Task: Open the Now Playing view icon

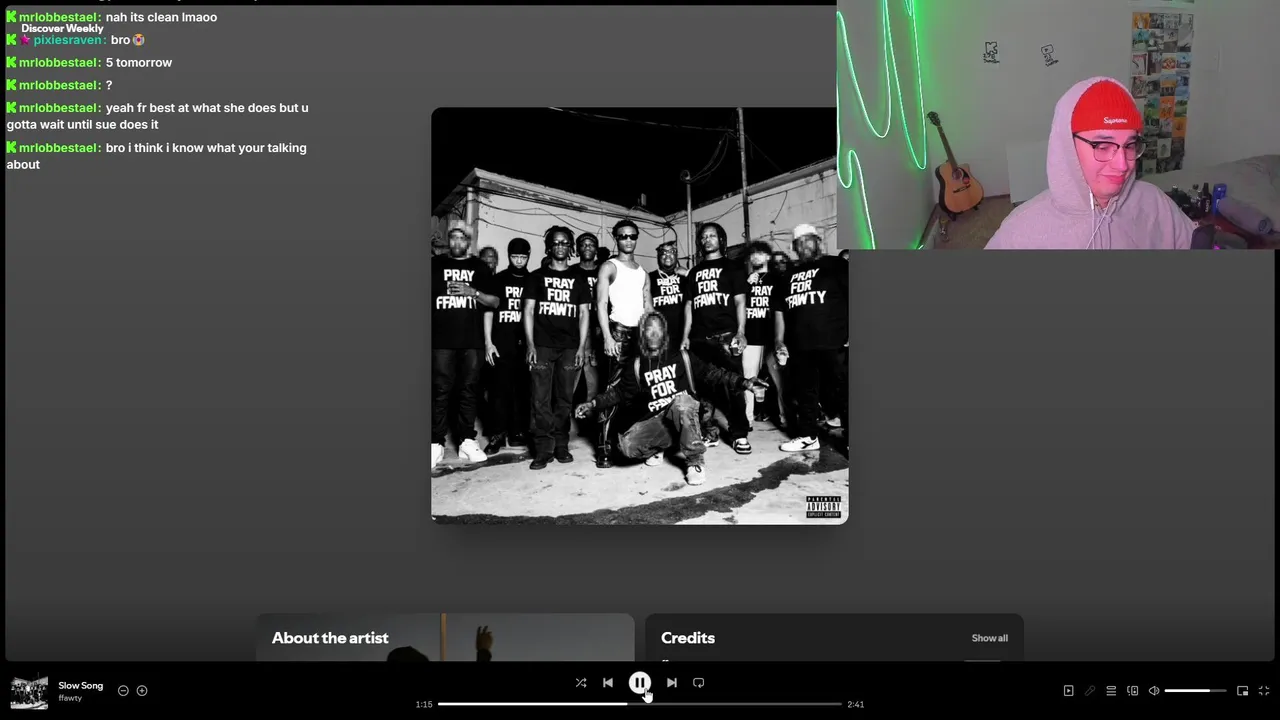Action: 1068,691
